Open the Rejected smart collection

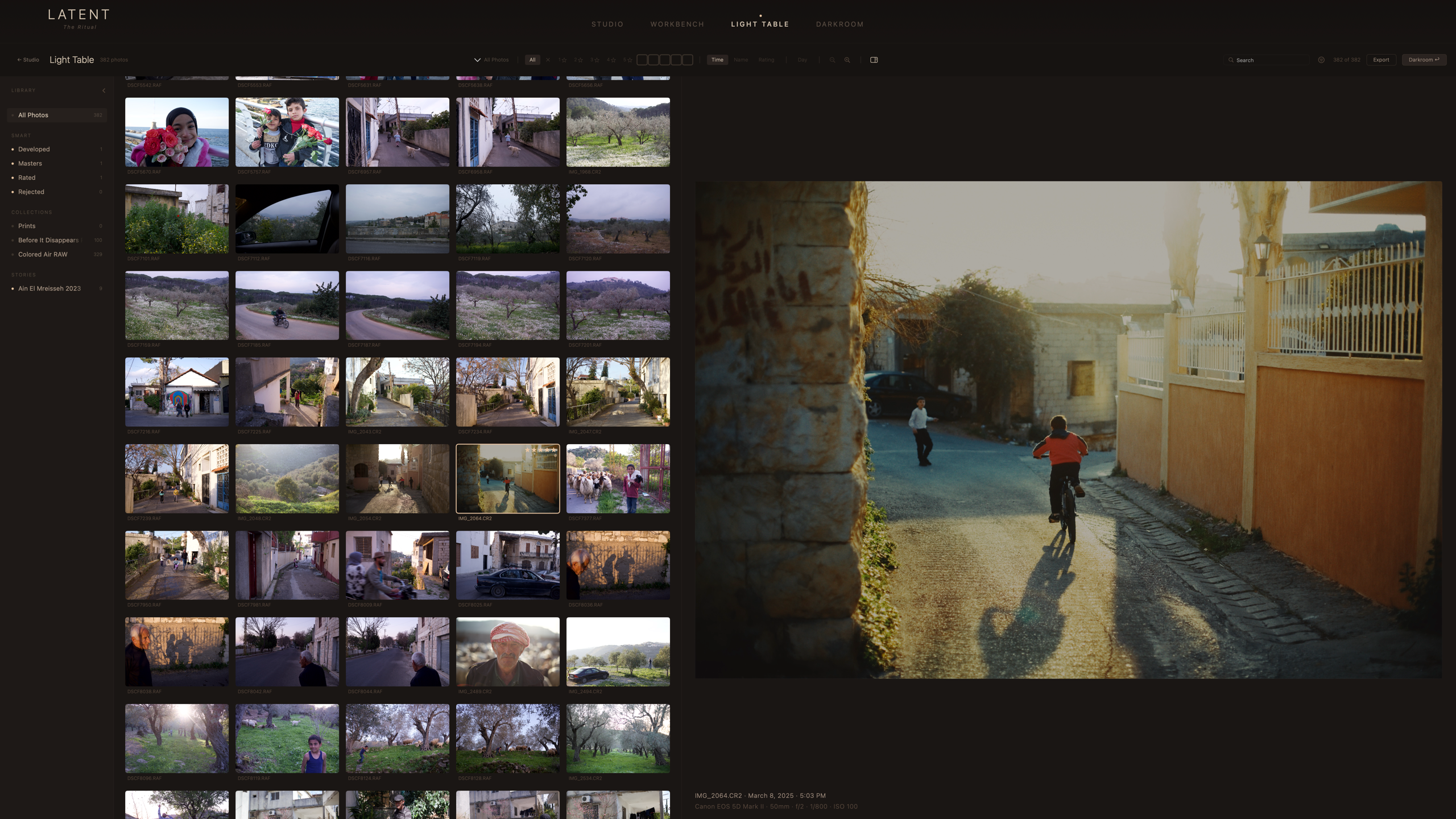(x=57, y=192)
